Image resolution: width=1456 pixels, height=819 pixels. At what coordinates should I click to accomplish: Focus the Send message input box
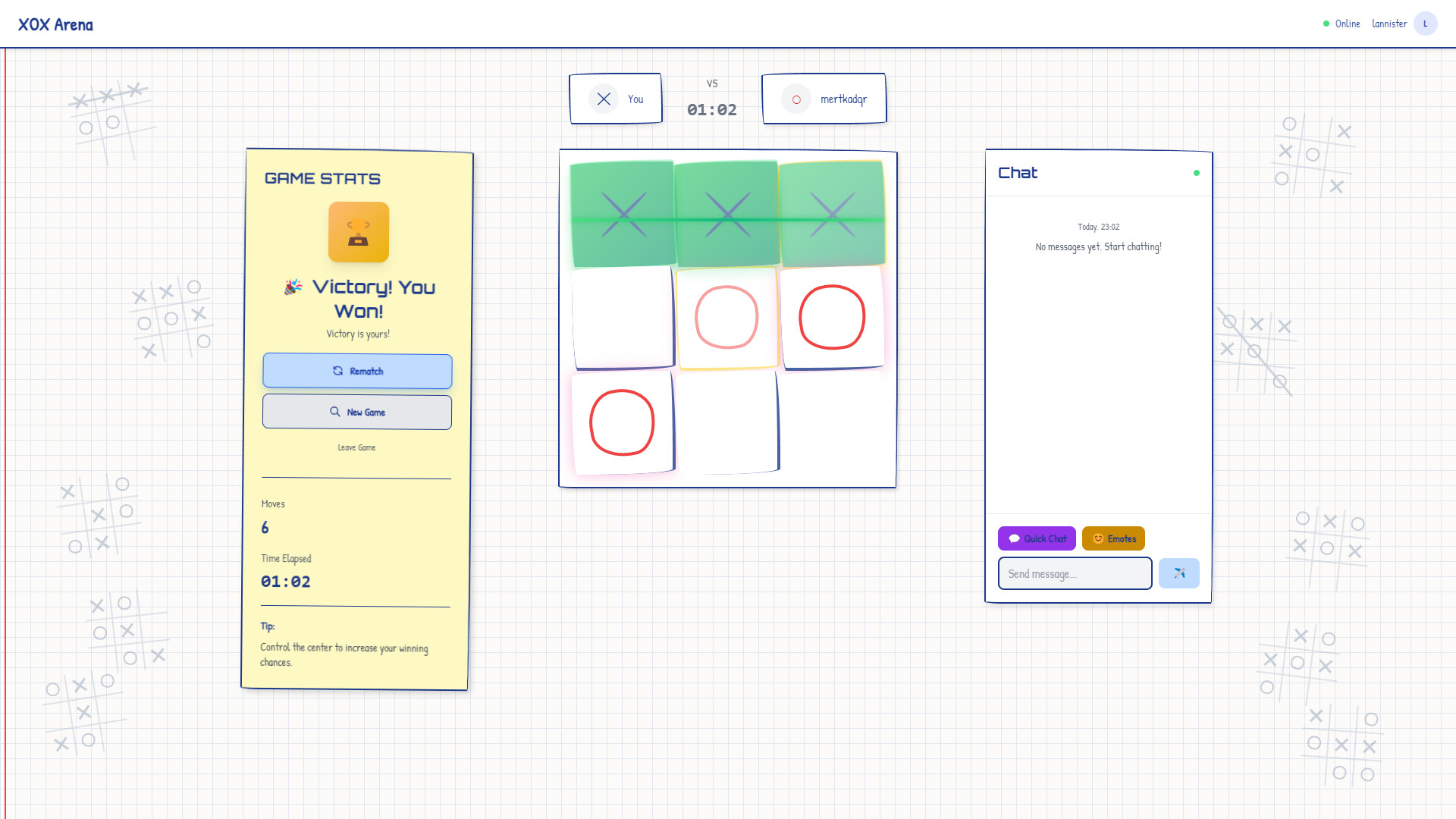coord(1075,573)
